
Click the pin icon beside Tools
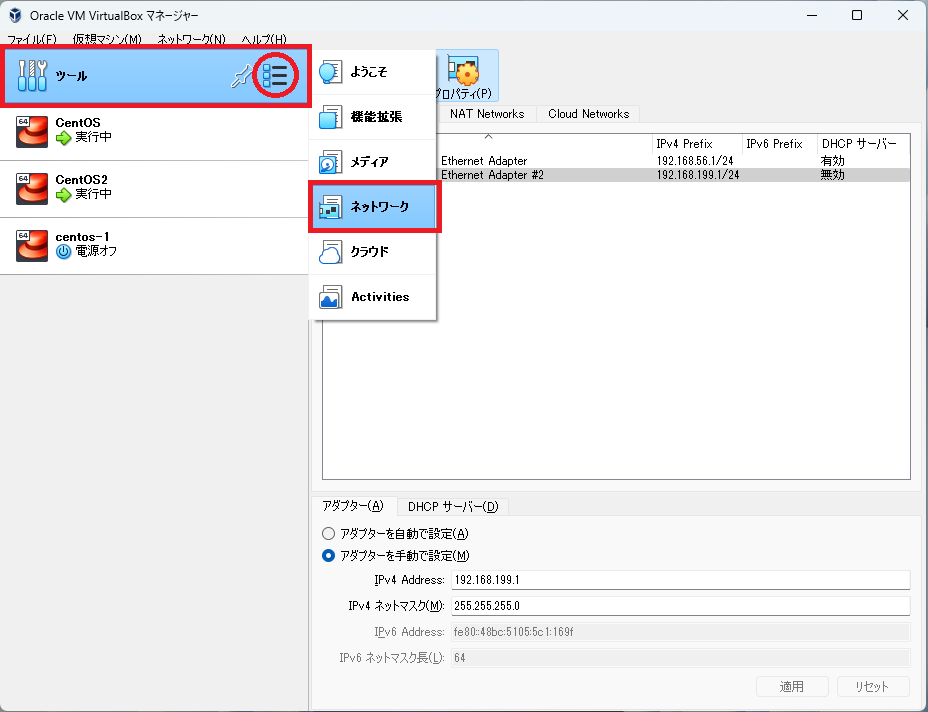[x=241, y=76]
